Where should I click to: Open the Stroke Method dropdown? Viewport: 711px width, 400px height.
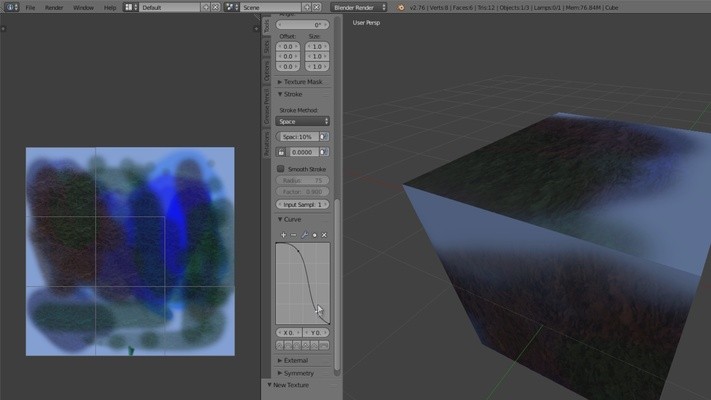(x=303, y=121)
